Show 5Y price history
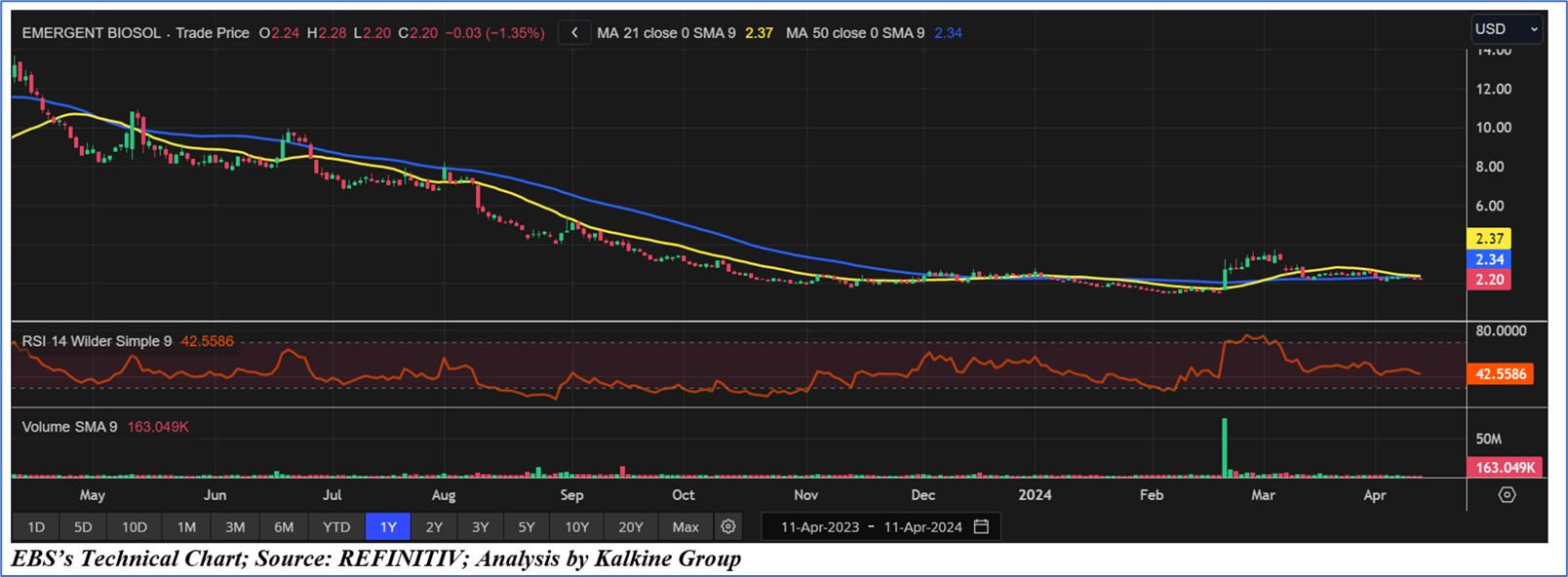This screenshot has width=1568, height=577. pyautogui.click(x=527, y=526)
